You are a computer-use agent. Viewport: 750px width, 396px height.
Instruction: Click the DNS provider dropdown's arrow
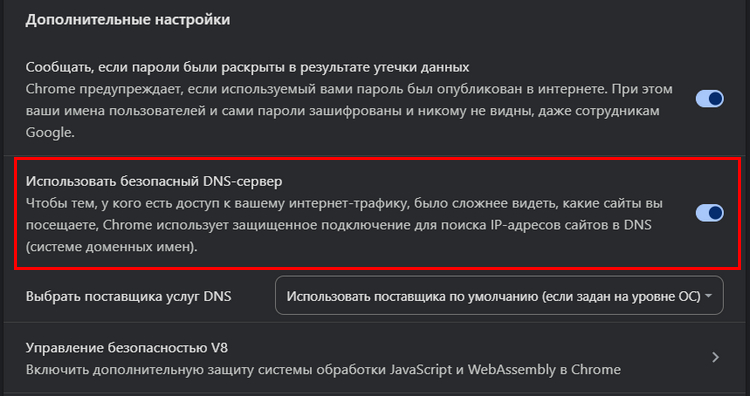click(x=708, y=296)
